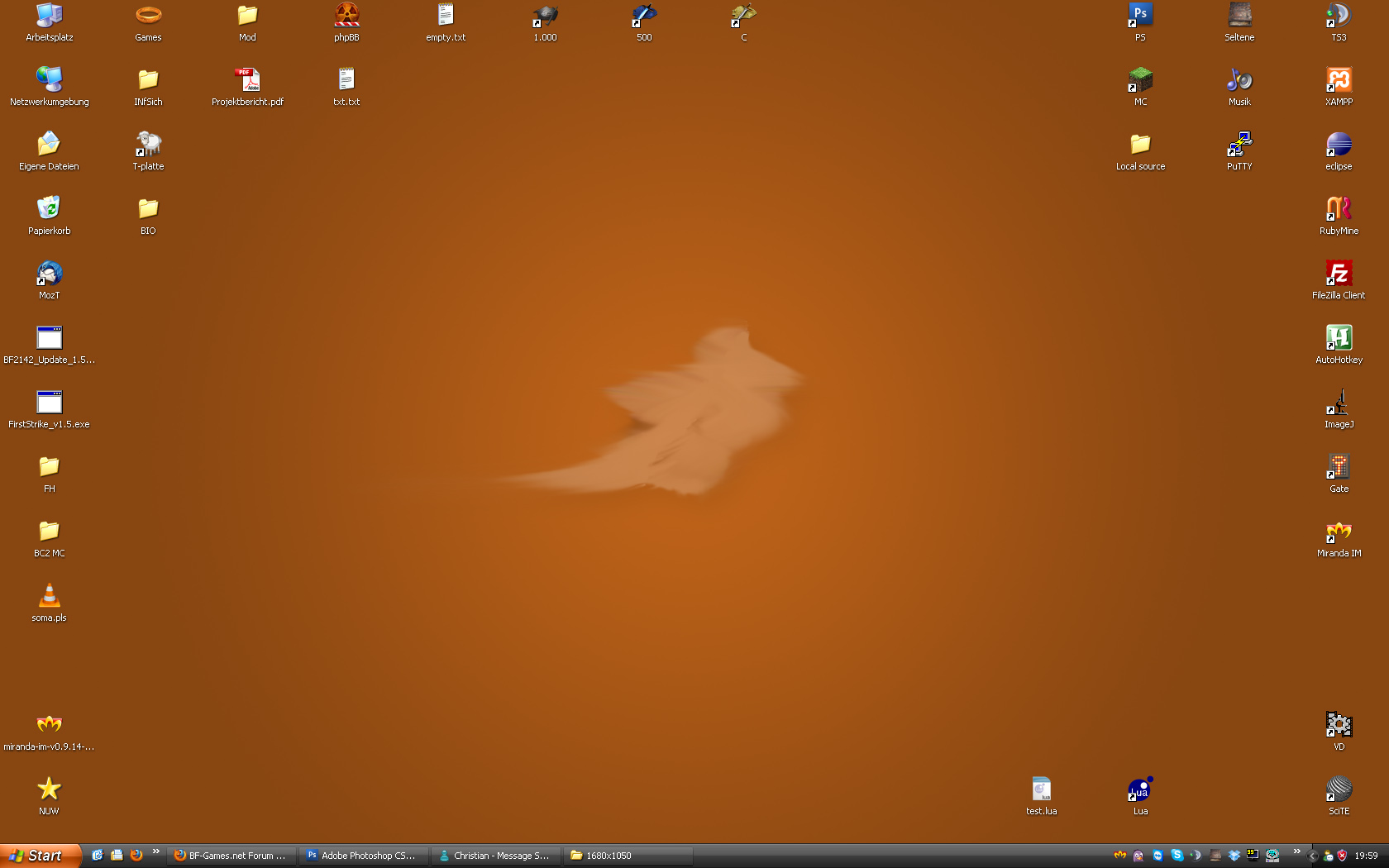This screenshot has width=1389, height=868.
Task: Click Dropbox tray icon
Action: 1234,856
